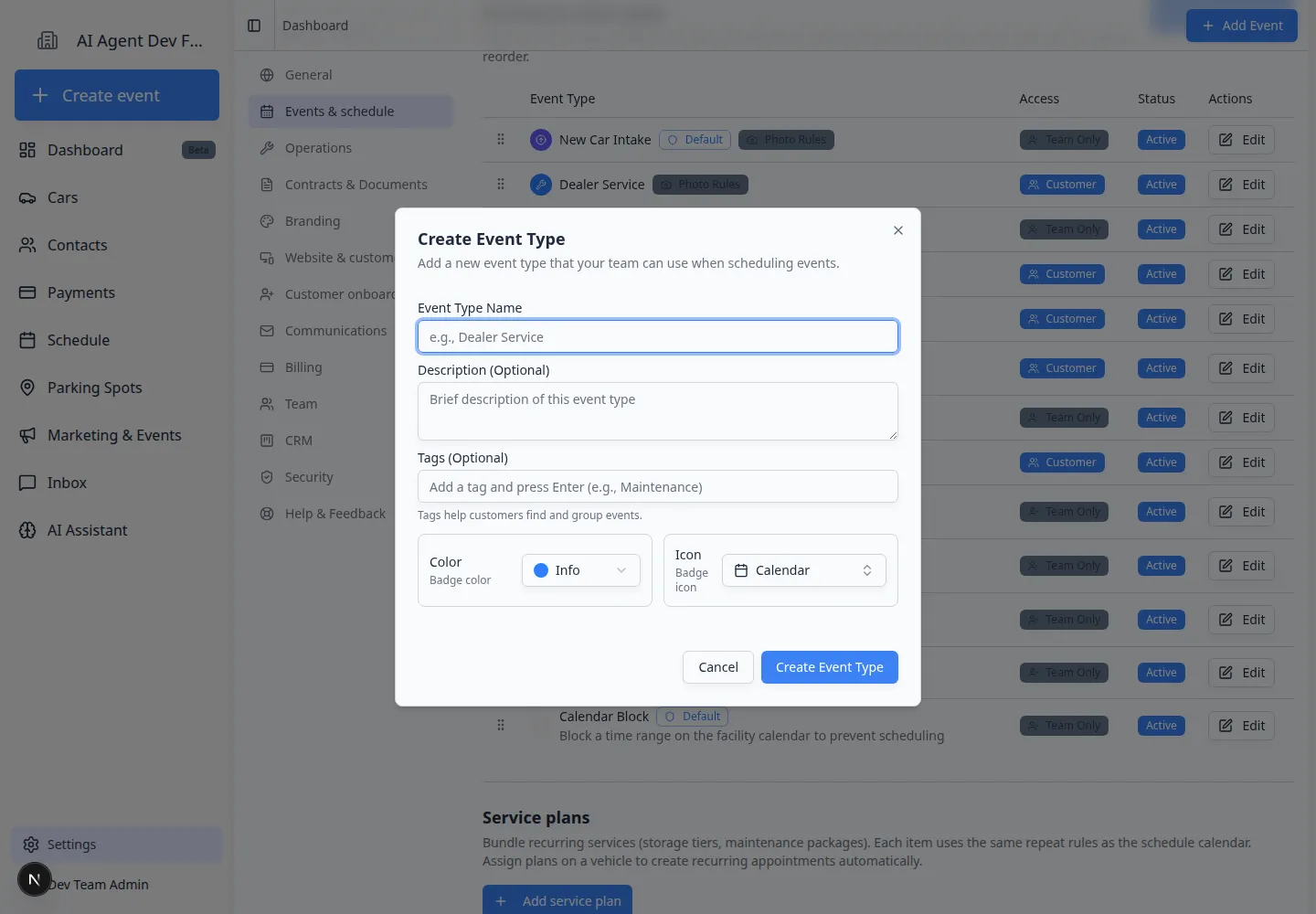Click the Event Type Name input field
Image resolution: width=1316 pixels, height=914 pixels.
click(658, 336)
